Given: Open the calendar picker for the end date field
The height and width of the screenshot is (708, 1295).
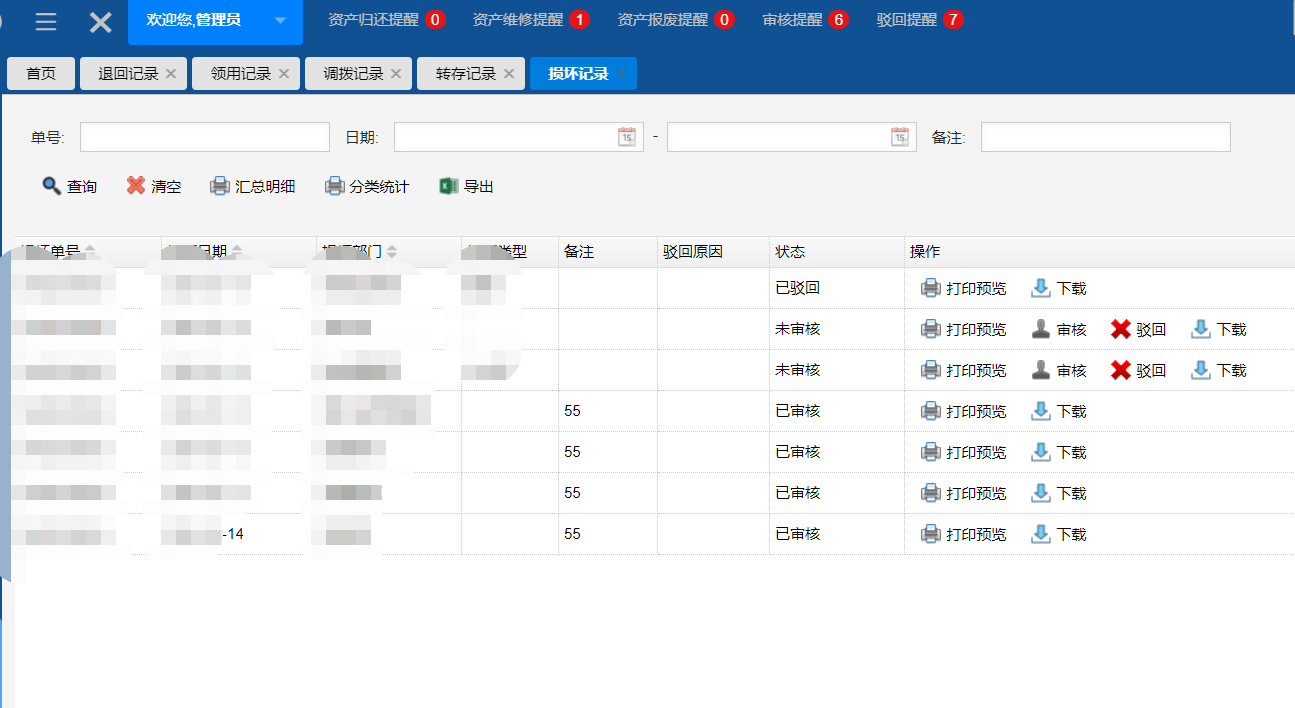Looking at the screenshot, I should point(898,136).
